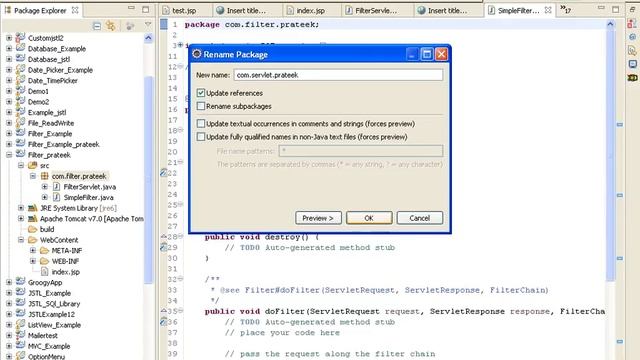Click the Customjstl2 project icon
This screenshot has width=640, height=360.
click(x=20, y=38)
